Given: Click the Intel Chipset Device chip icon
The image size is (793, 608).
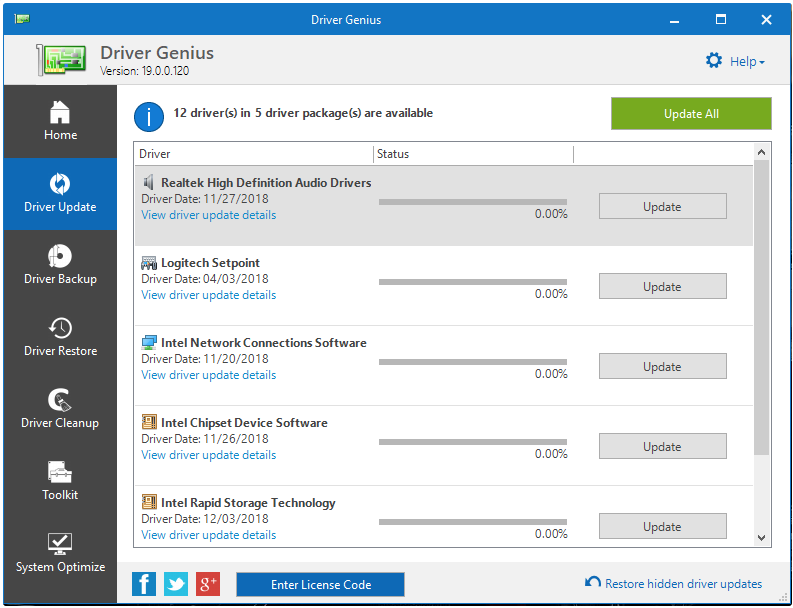Looking at the screenshot, I should [149, 422].
